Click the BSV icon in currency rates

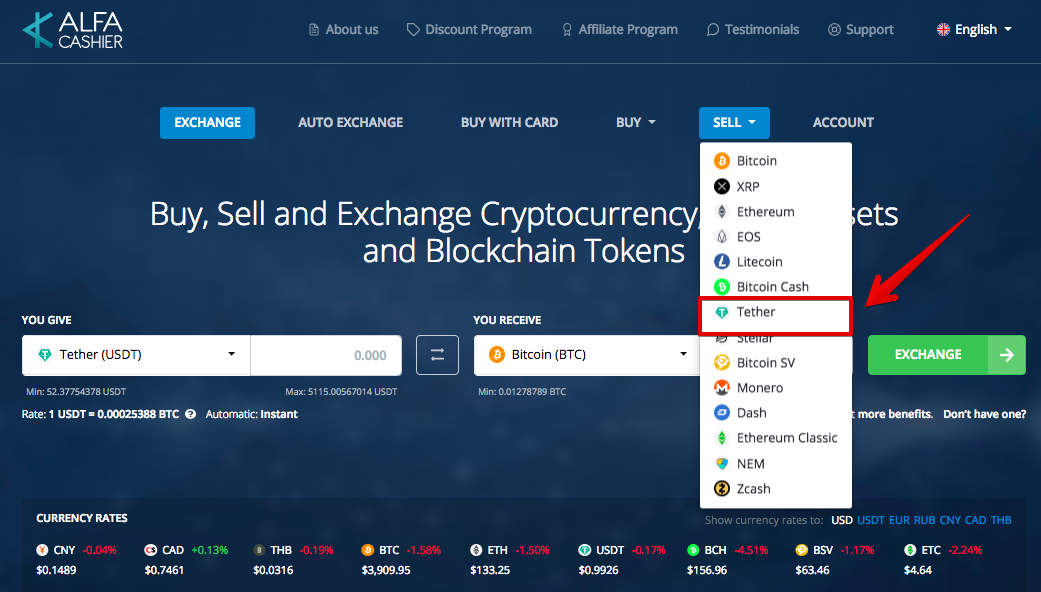click(801, 550)
